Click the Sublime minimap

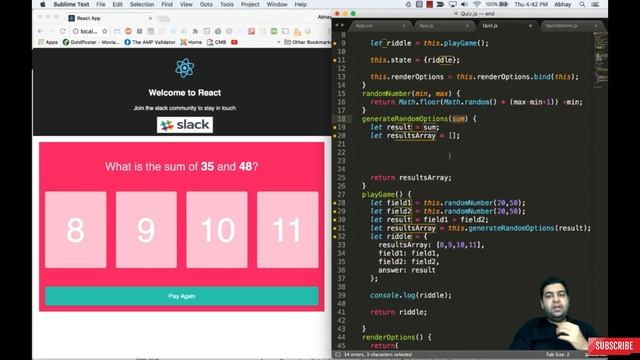click(x=600, y=61)
